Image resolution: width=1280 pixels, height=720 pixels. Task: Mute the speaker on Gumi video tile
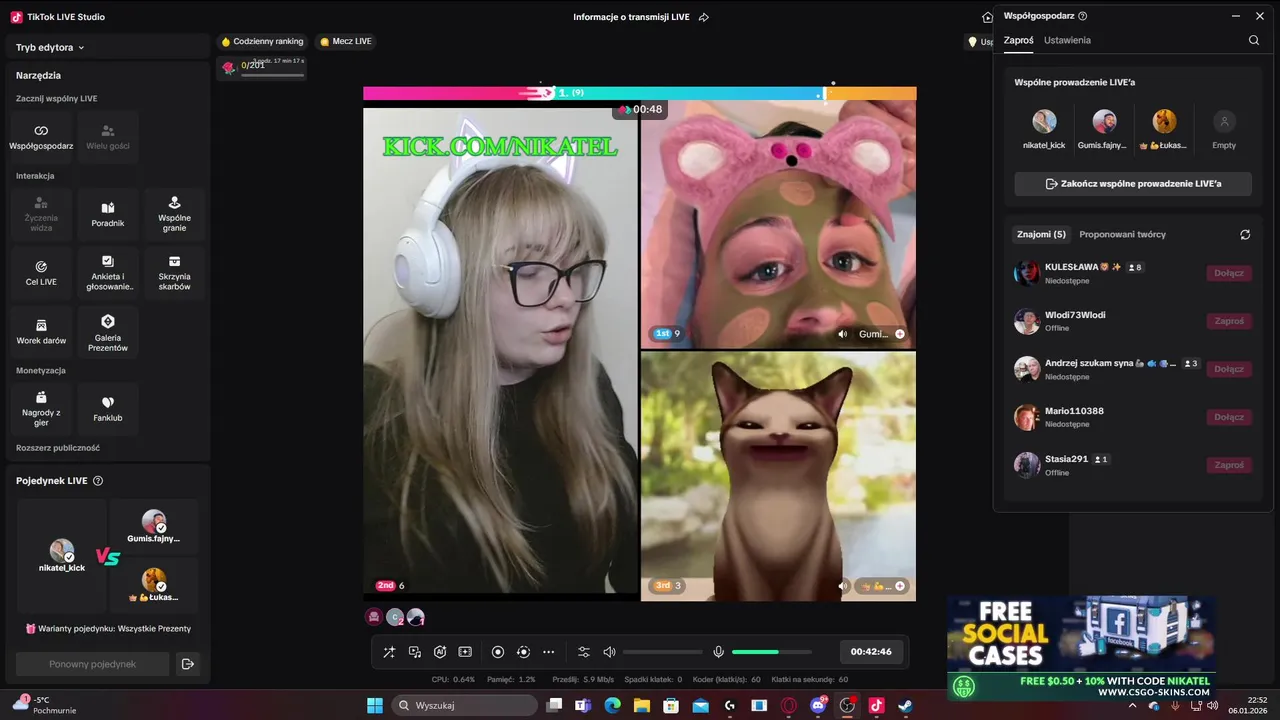point(843,334)
